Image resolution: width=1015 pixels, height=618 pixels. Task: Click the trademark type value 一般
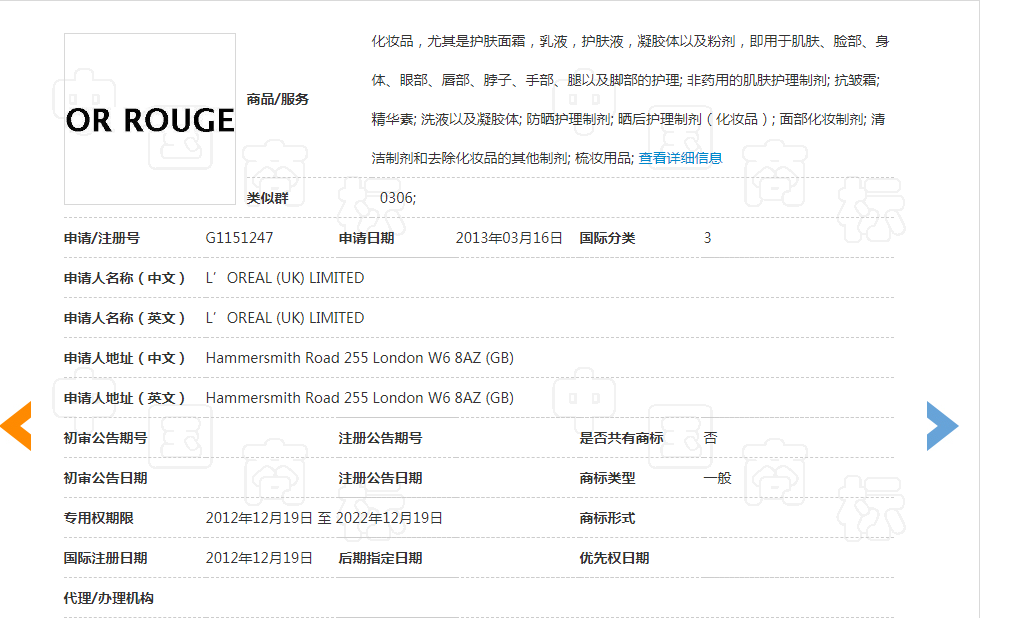pyautogui.click(x=717, y=478)
